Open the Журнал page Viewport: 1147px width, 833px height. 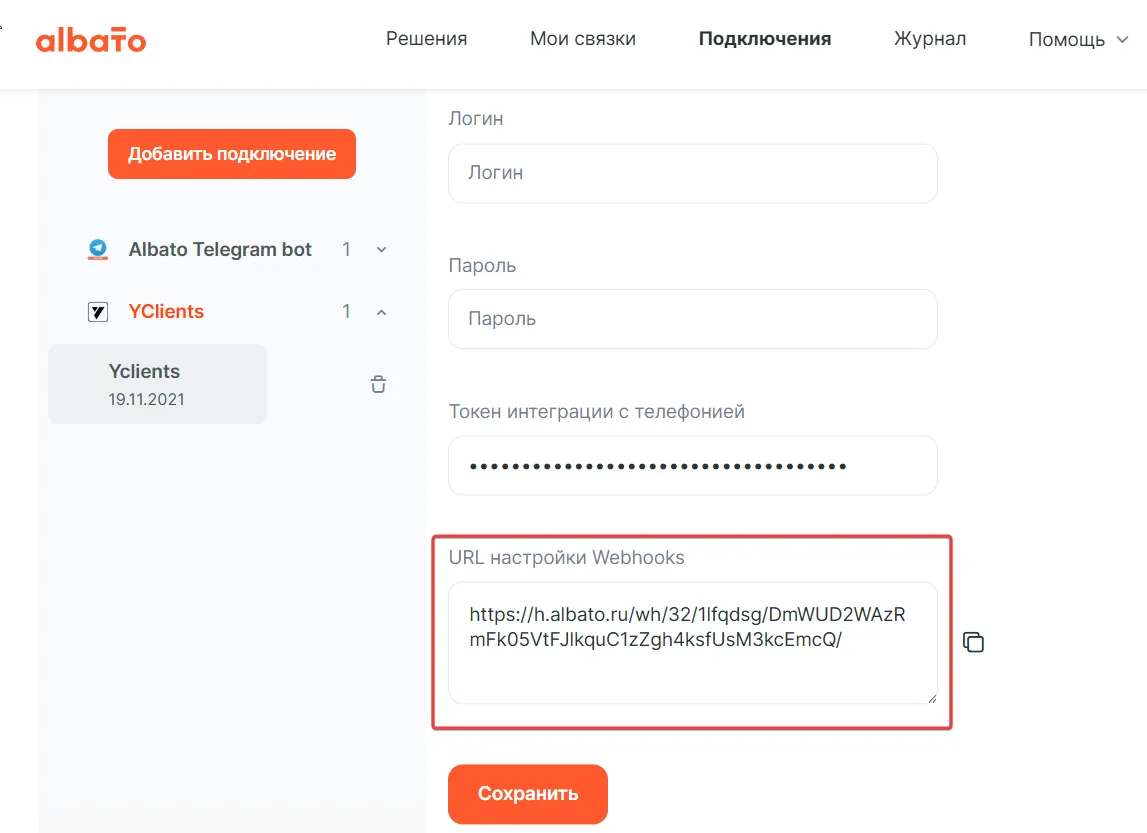click(x=929, y=39)
